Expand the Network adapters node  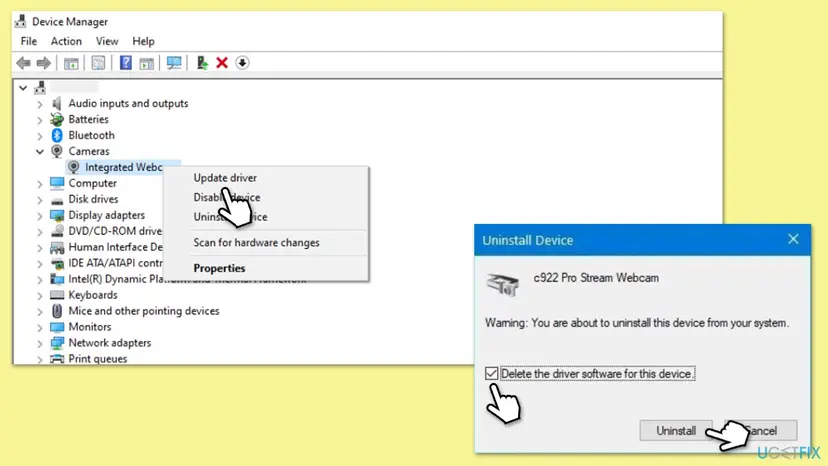[40, 343]
